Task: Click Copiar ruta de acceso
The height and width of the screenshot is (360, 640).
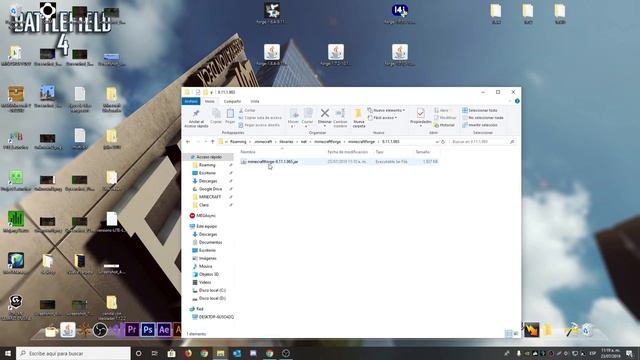Action: pos(260,118)
